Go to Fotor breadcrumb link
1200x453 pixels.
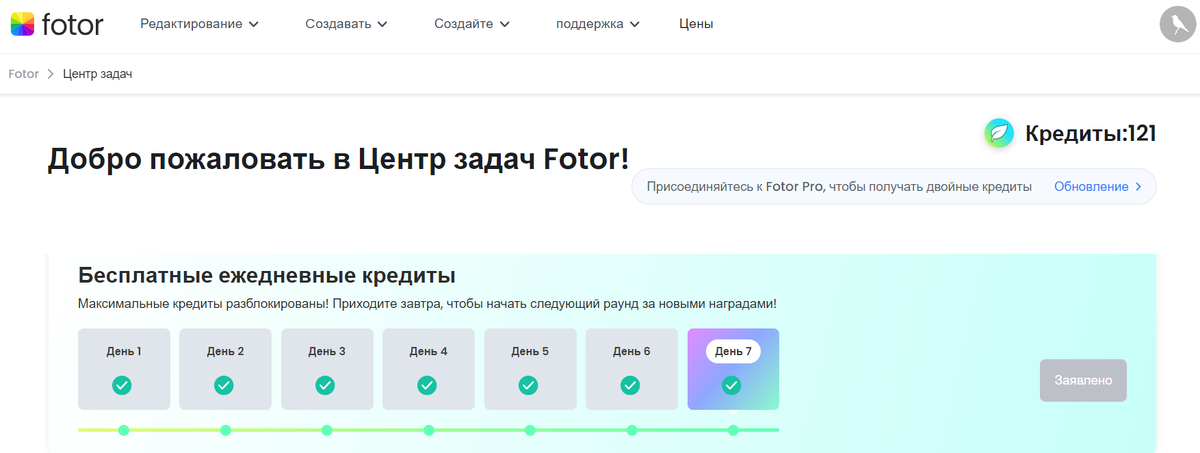pyautogui.click(x=23, y=74)
